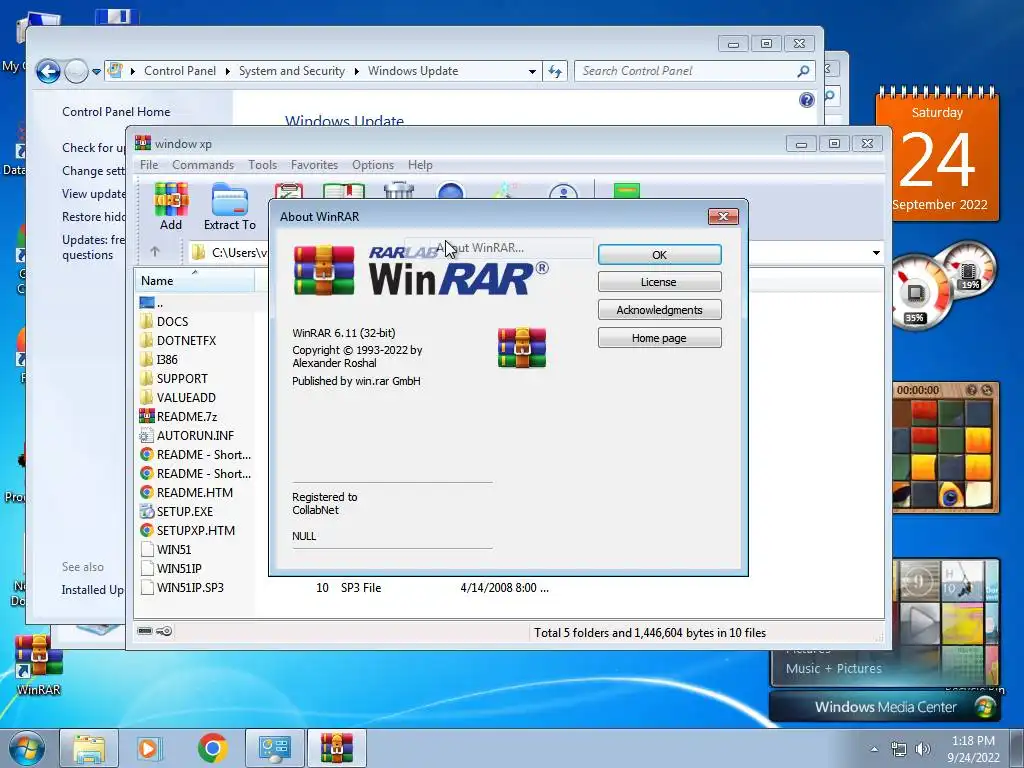Screen dimensions: 1024x768
Task: Click the Search Control Panel field
Action: pyautogui.click(x=694, y=71)
